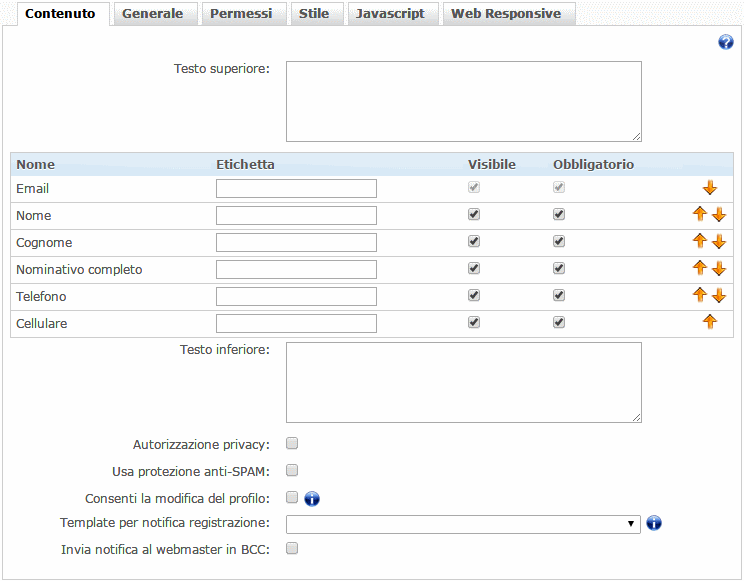This screenshot has width=744, height=581.
Task: Enable Consenti la modifica del profilo checkbox
Action: click(292, 497)
